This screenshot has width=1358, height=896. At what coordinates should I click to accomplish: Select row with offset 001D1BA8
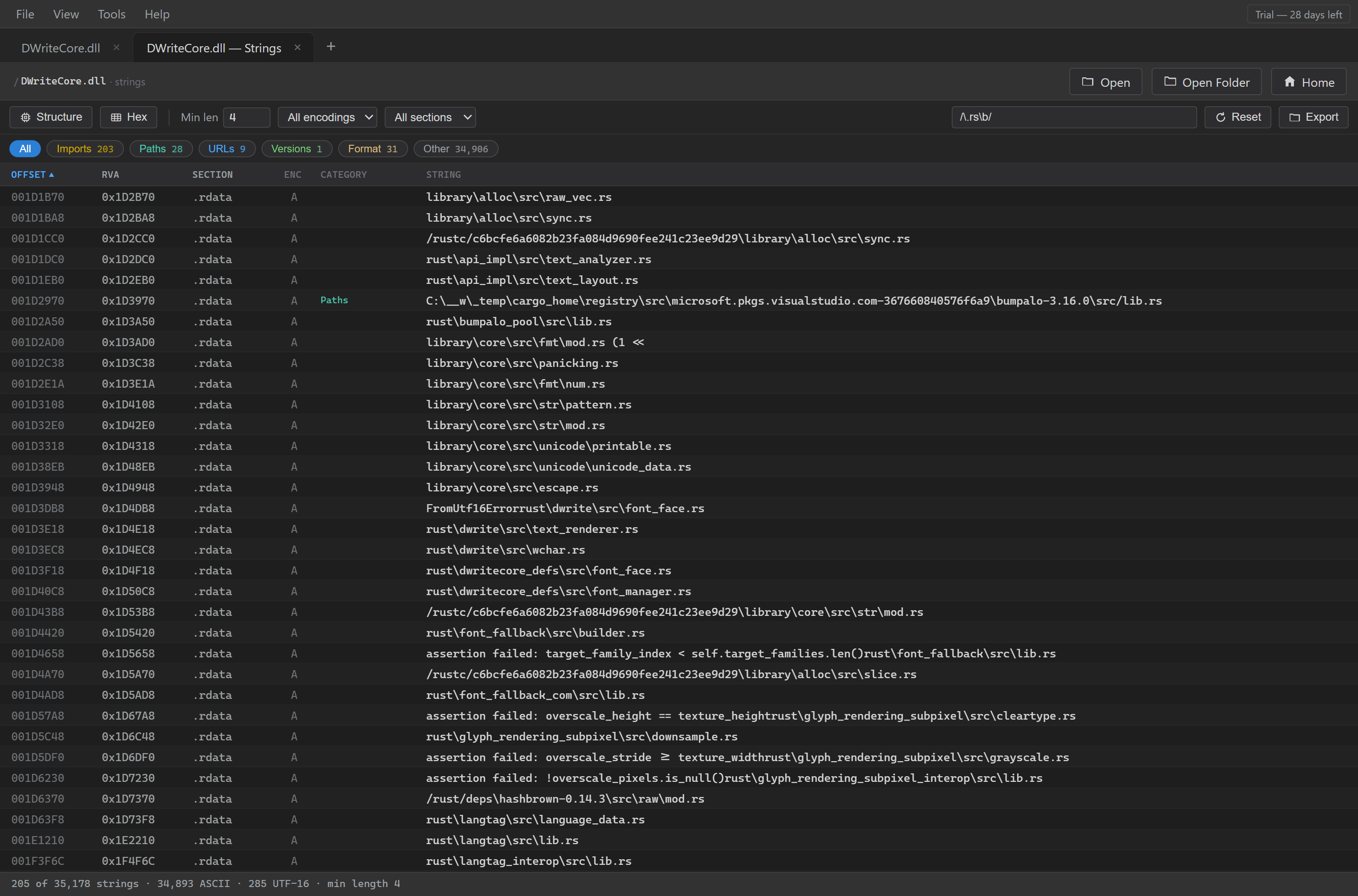click(x=679, y=218)
